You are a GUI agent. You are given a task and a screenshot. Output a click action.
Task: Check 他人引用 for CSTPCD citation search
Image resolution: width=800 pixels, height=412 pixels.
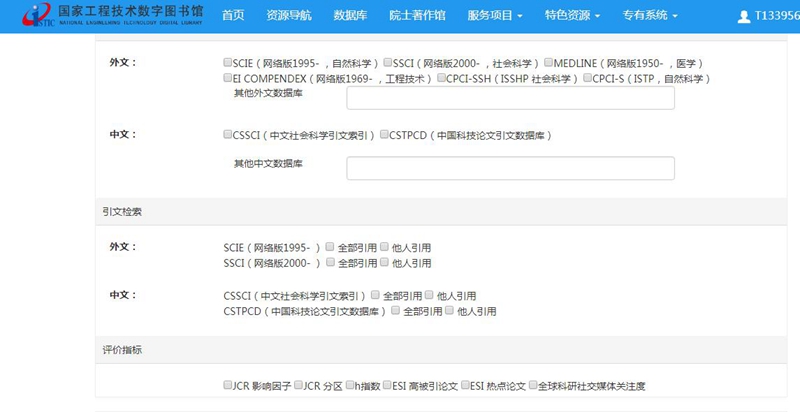449,311
